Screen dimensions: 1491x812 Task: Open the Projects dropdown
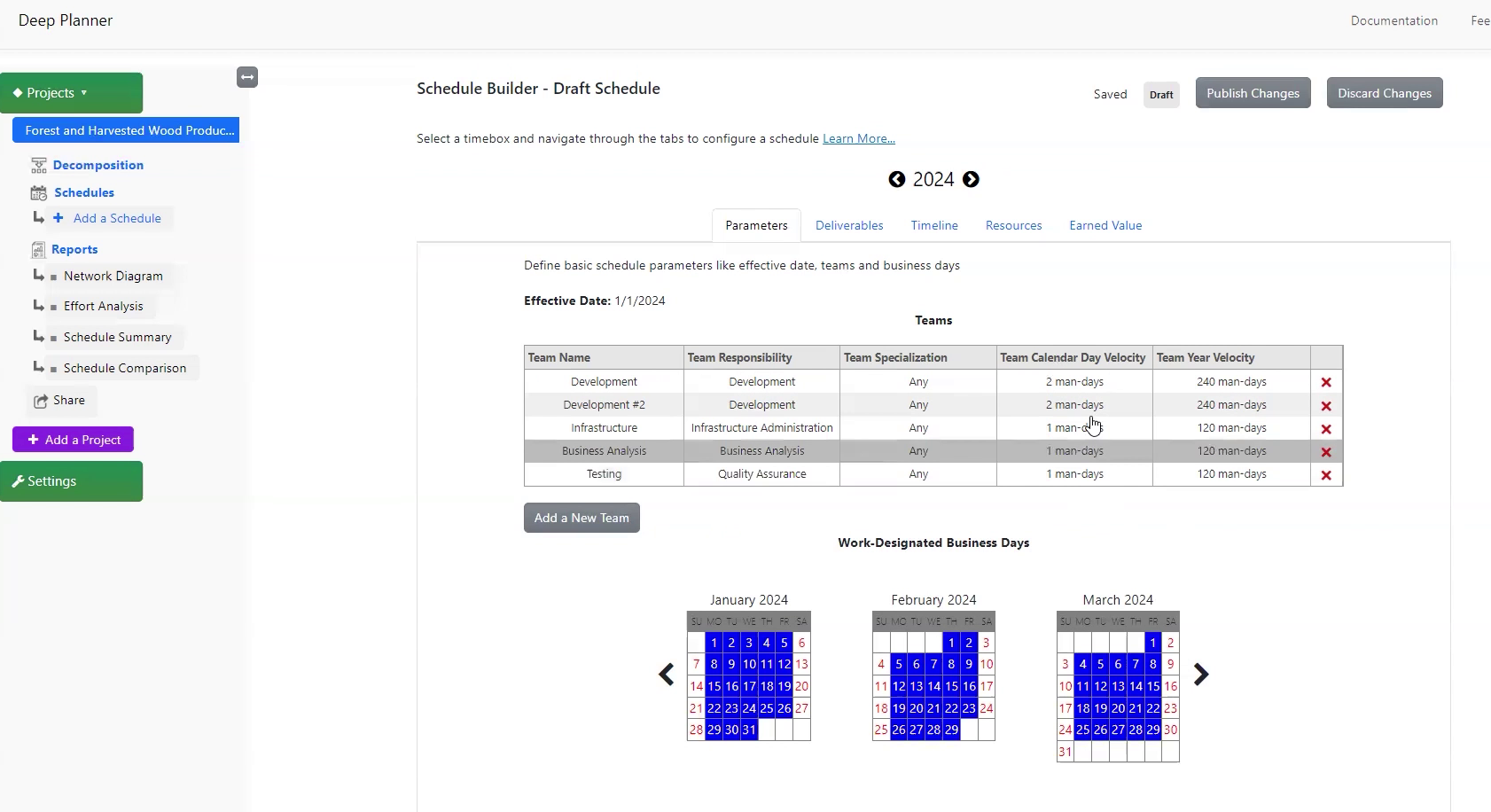[x=71, y=93]
